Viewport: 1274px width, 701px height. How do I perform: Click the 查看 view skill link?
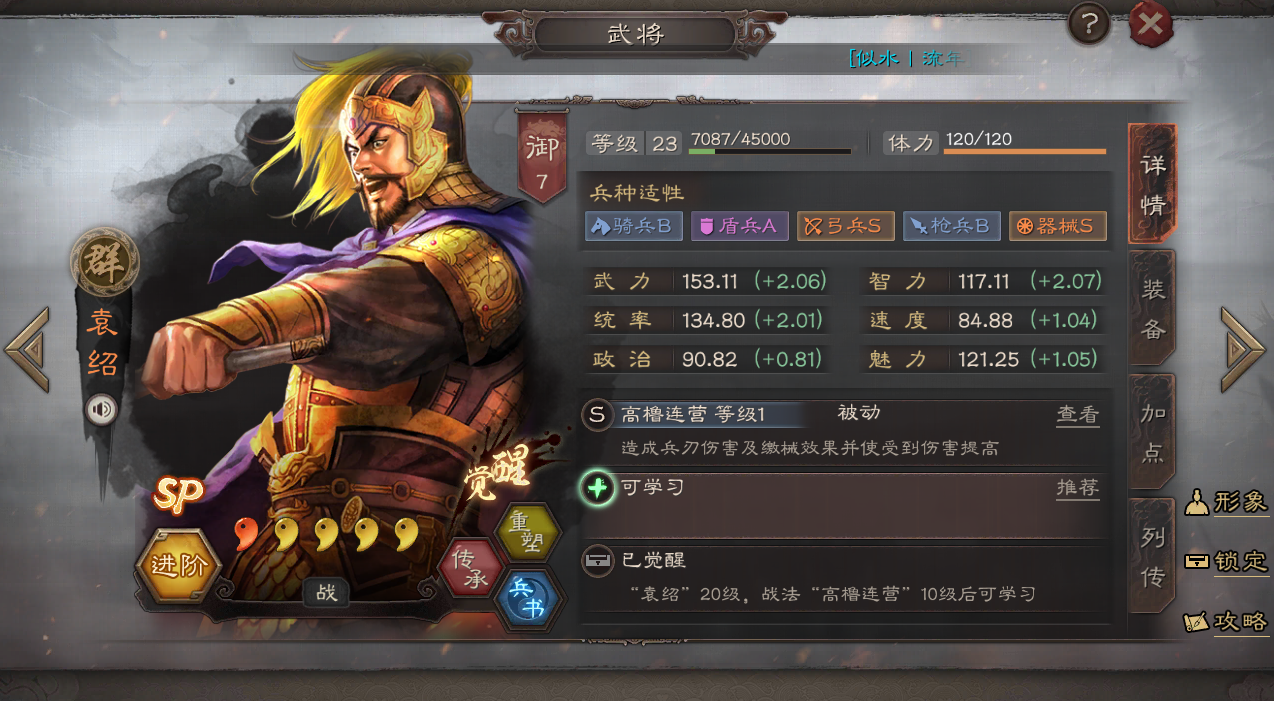1078,414
